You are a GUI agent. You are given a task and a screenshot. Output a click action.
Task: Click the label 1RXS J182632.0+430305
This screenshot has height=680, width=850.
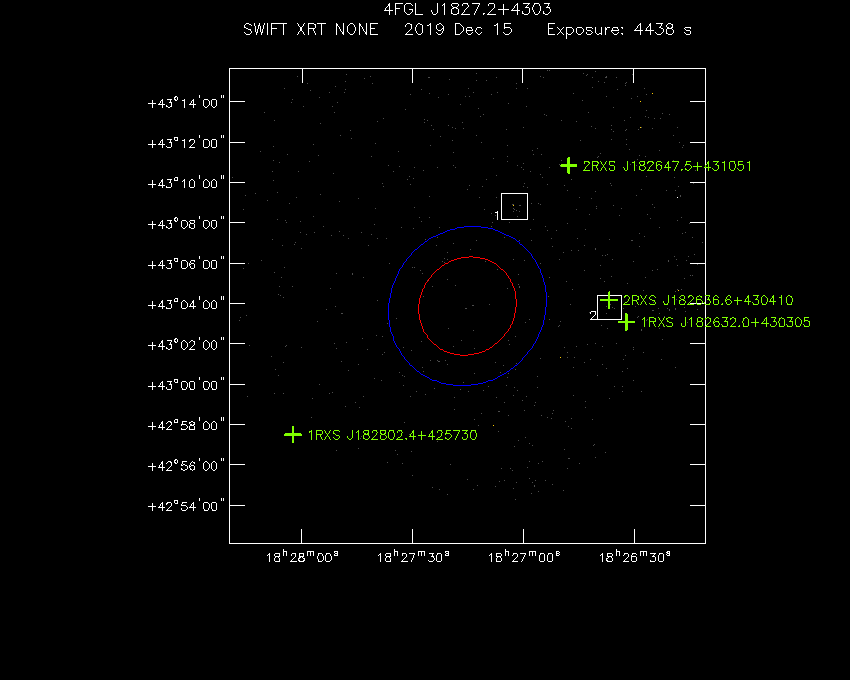[725, 323]
